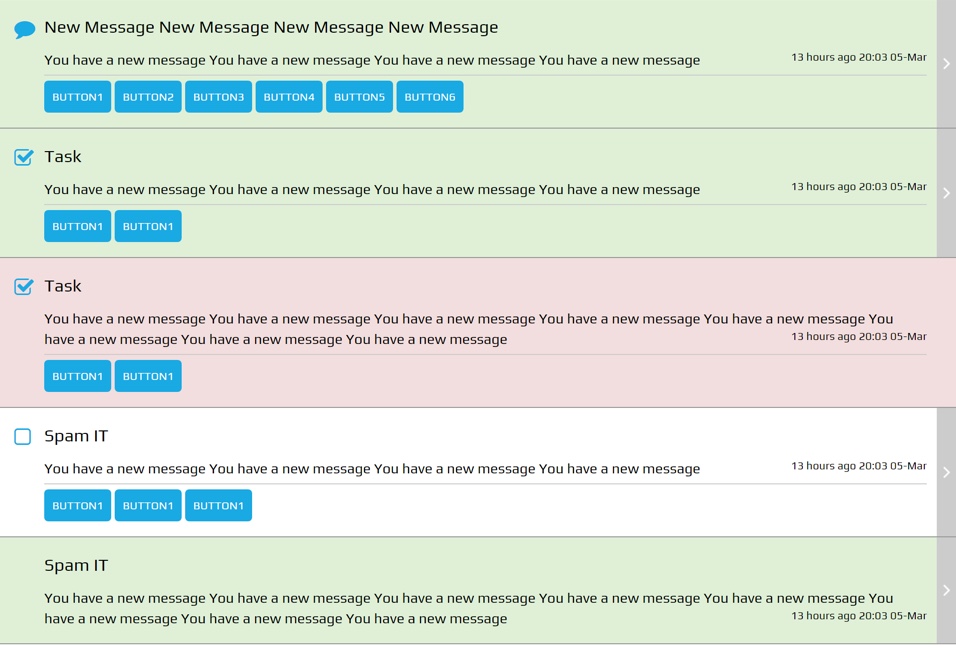Open the chevron on the green Spam IT row
Viewport: 956px width, 647px height.
click(946, 590)
